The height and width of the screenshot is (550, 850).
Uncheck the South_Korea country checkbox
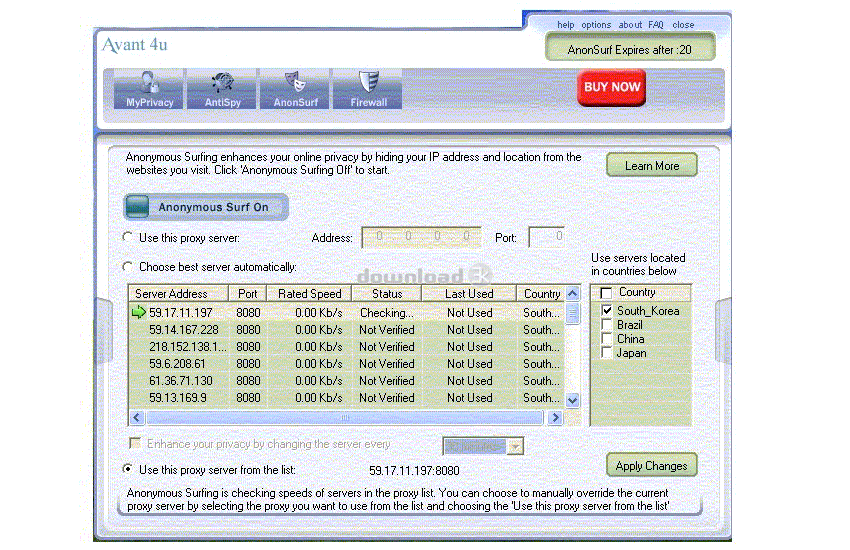607,310
